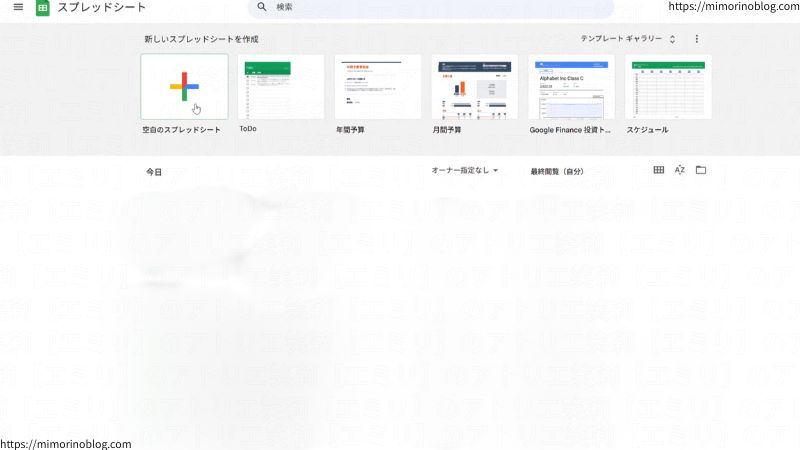Click the 年間予算 label text
The image size is (800, 450).
pos(350,130)
